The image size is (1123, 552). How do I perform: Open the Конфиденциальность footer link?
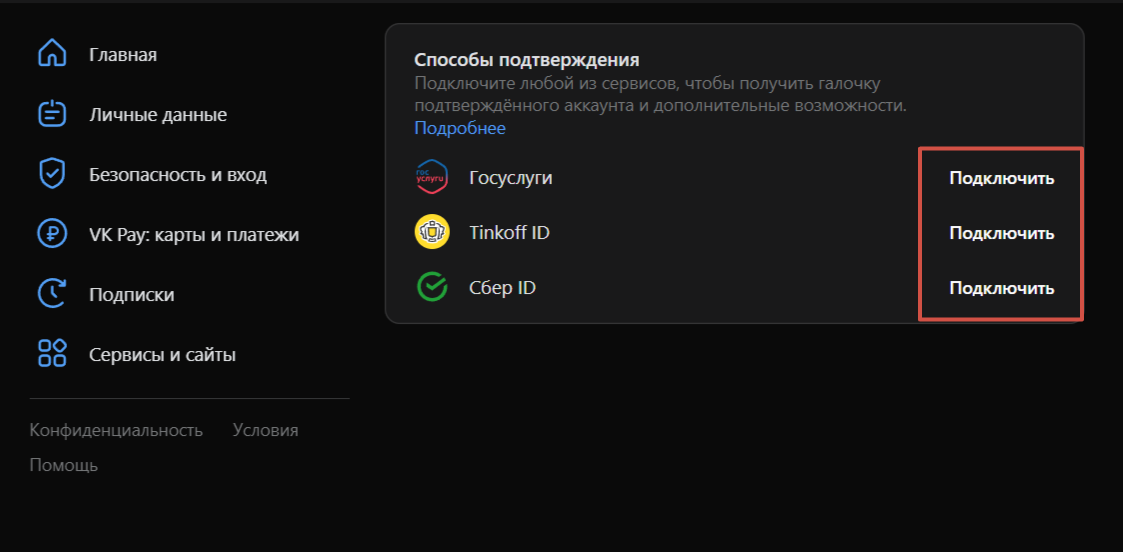click(116, 430)
